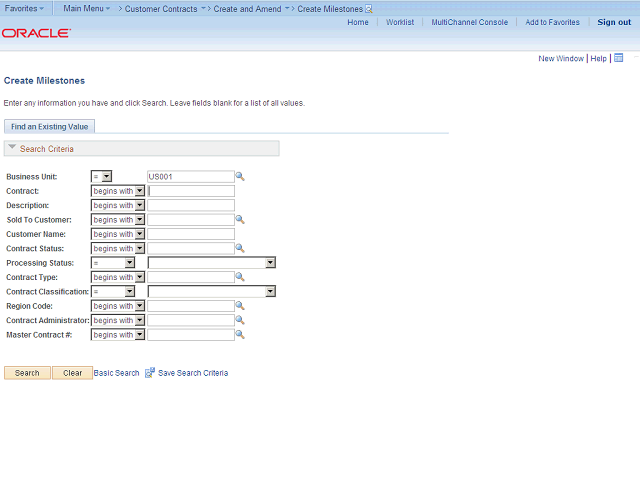Go to Home link

tap(358, 22)
